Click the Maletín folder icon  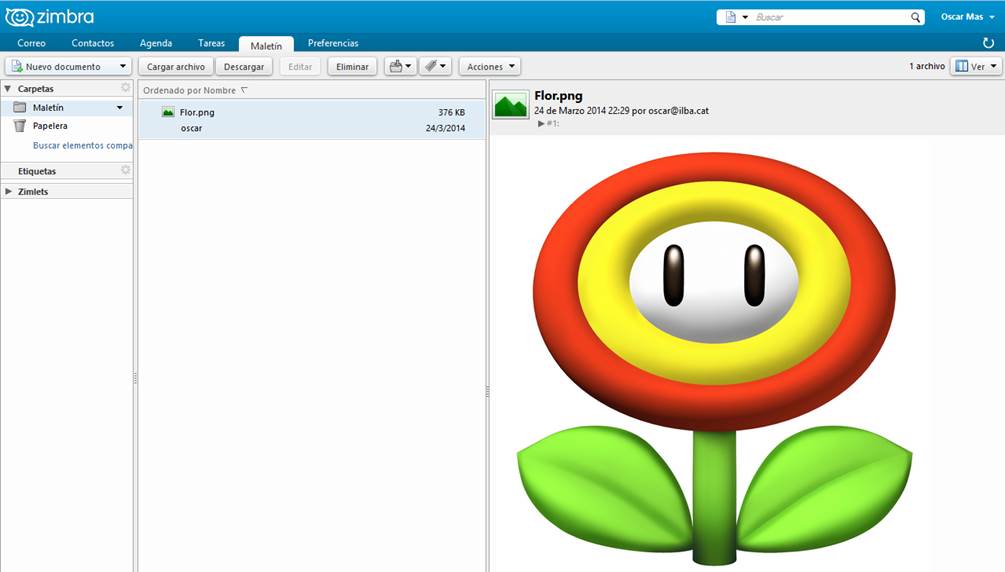(21, 107)
